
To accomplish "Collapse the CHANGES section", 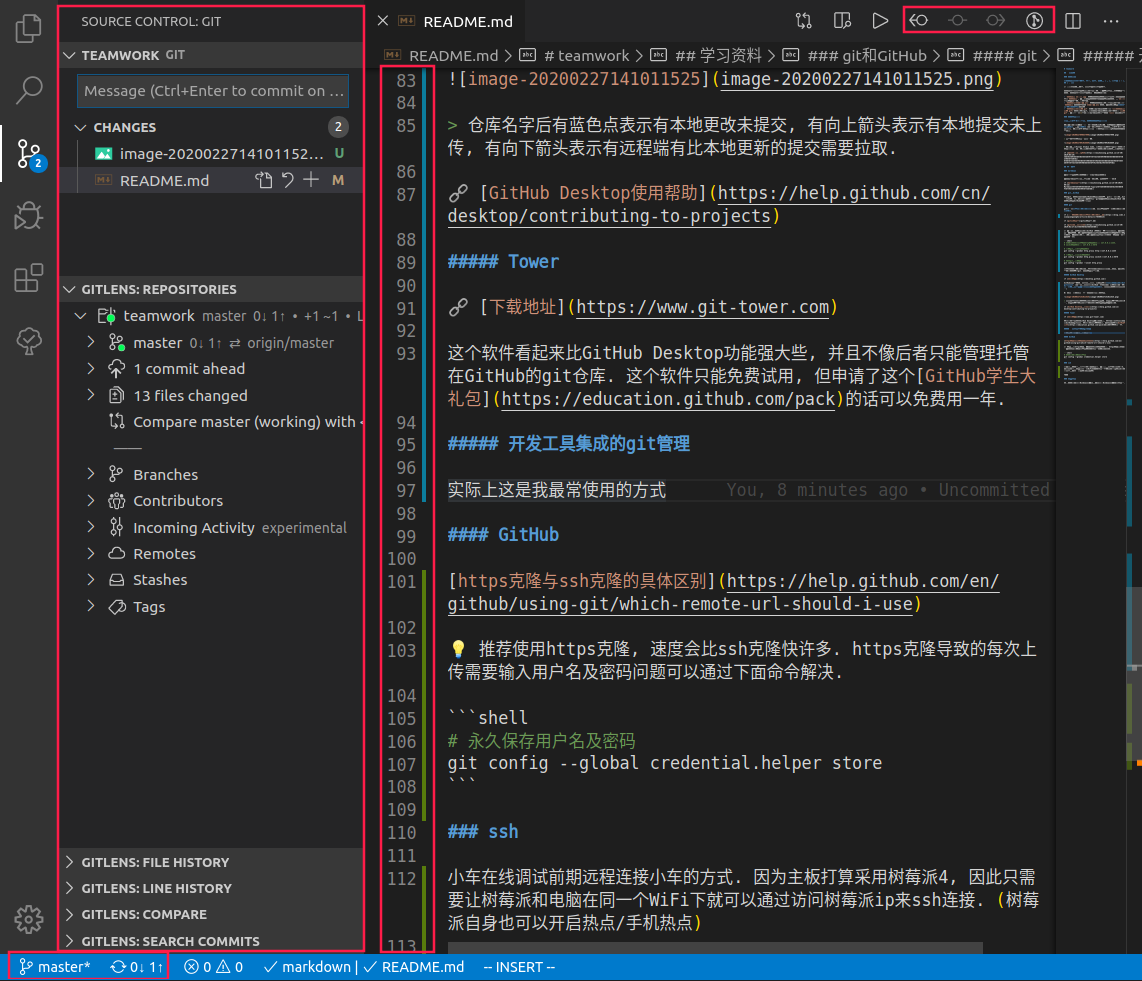I will point(81,127).
